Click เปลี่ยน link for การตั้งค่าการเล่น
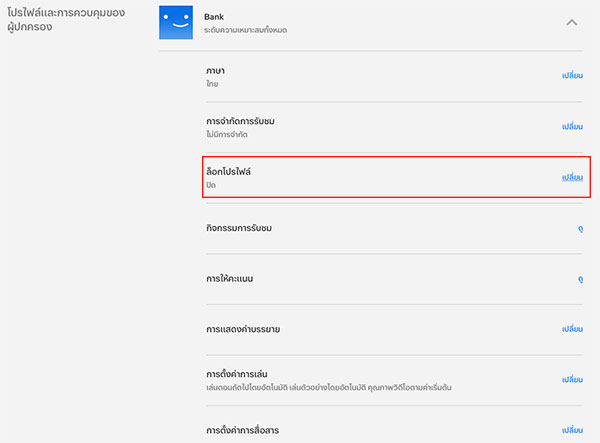 coord(572,380)
